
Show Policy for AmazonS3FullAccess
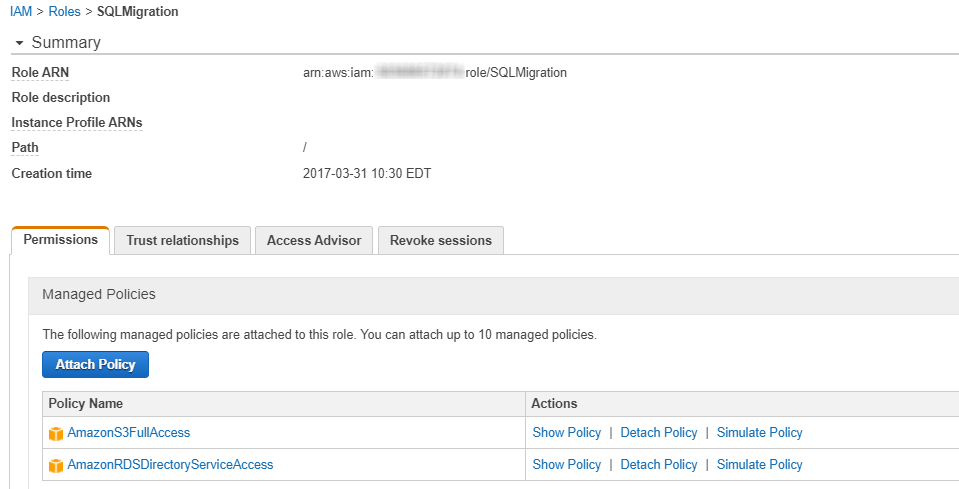(566, 432)
